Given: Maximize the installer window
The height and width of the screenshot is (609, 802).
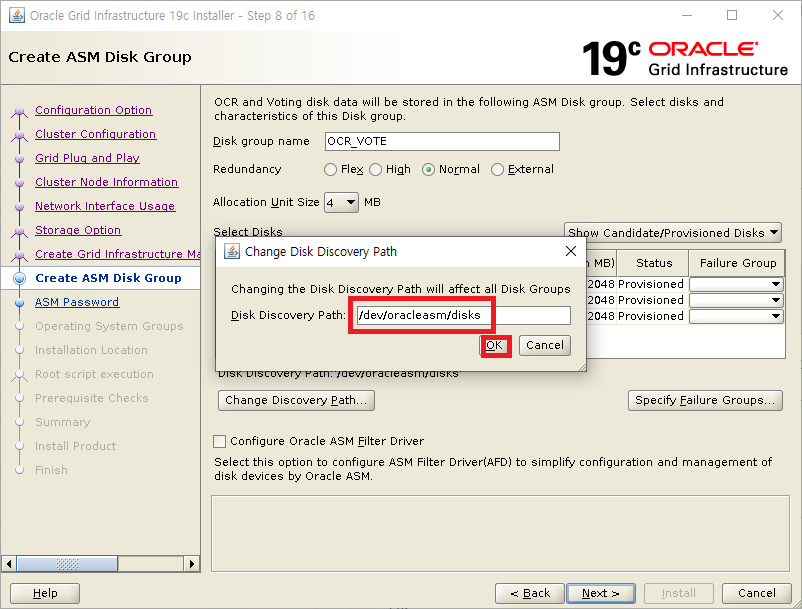Looking at the screenshot, I should click(x=732, y=15).
